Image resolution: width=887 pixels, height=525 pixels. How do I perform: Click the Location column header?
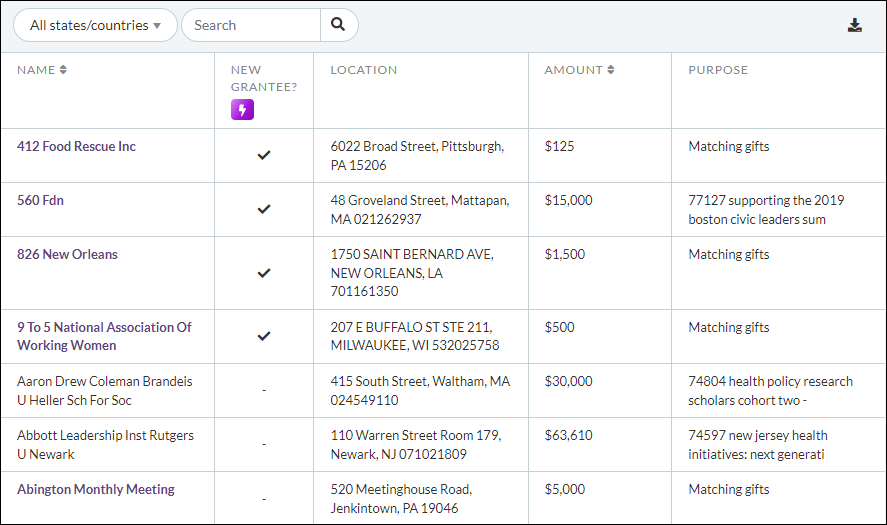[364, 70]
